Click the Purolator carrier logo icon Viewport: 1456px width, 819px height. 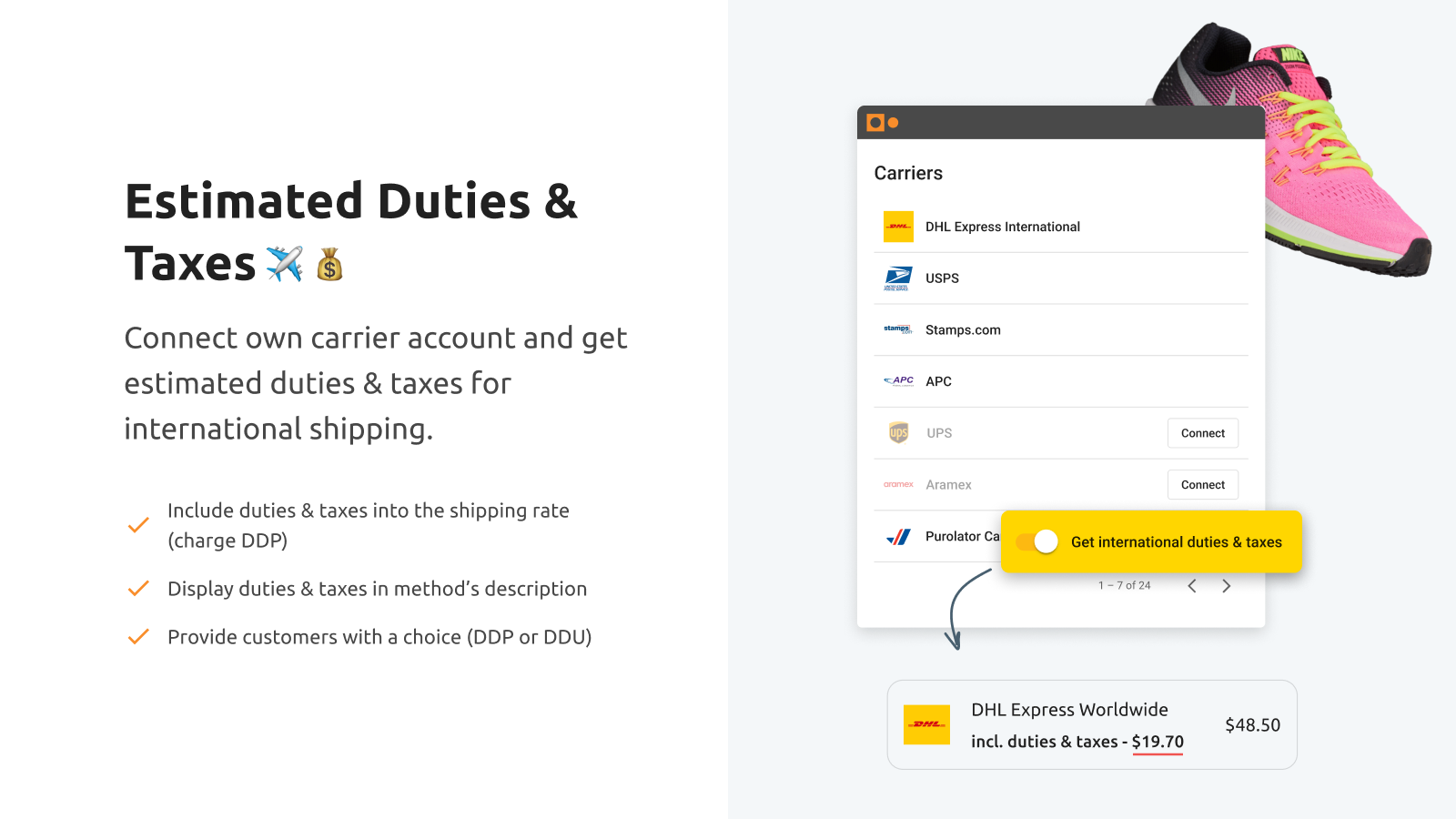pos(898,537)
